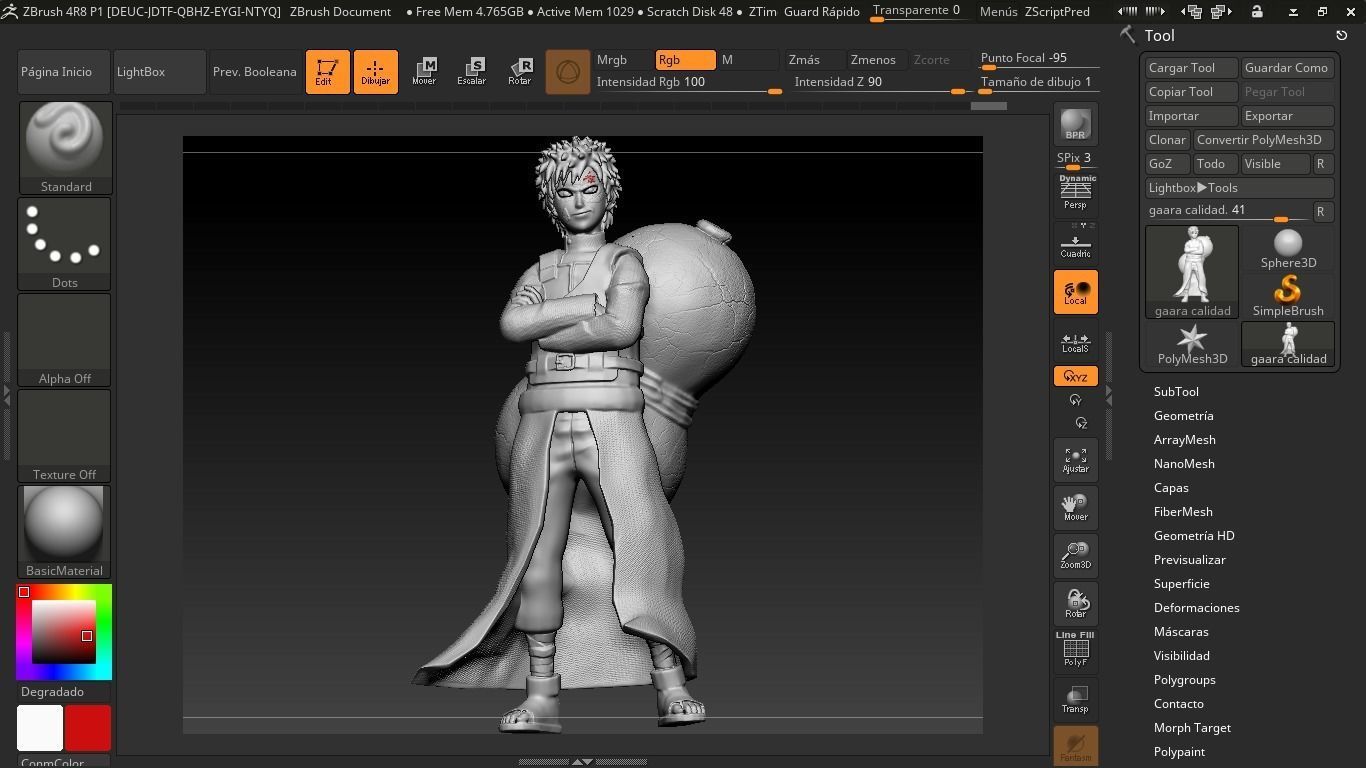The height and width of the screenshot is (768, 1366).
Task: Click Guardar Como button
Action: click(x=1288, y=68)
